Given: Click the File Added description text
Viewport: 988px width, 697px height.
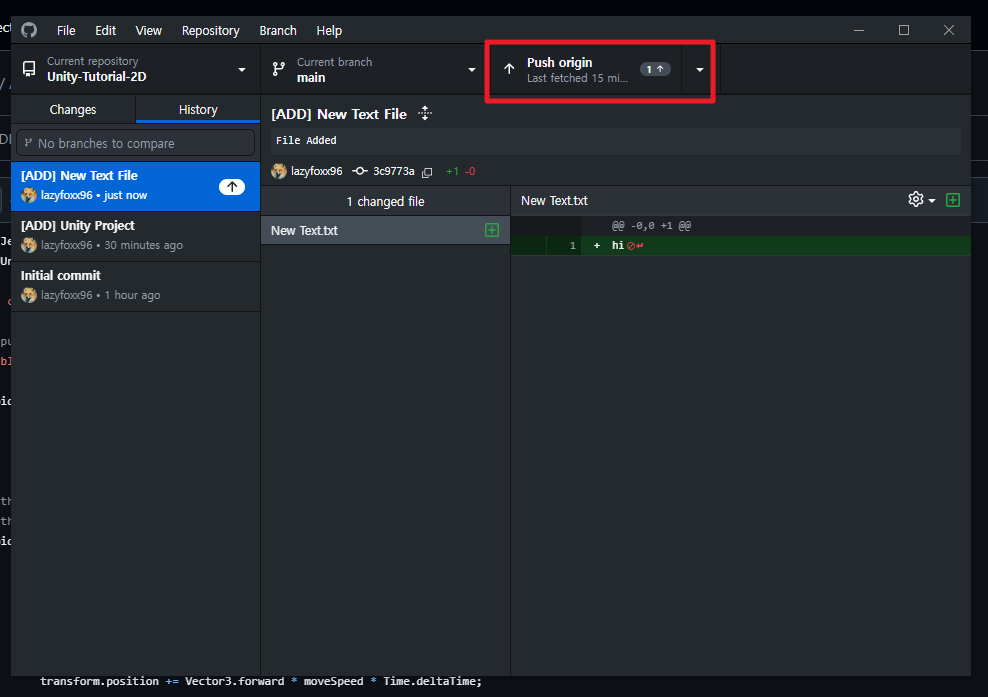Looking at the screenshot, I should 306,141.
